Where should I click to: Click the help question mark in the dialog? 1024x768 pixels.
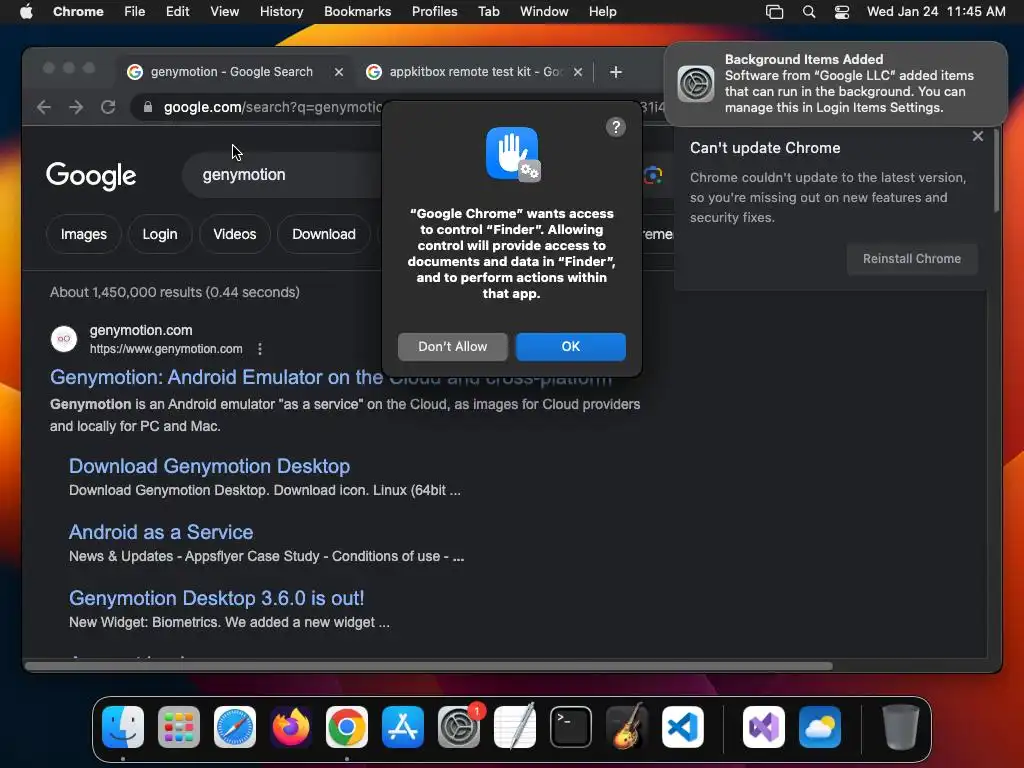pos(615,127)
